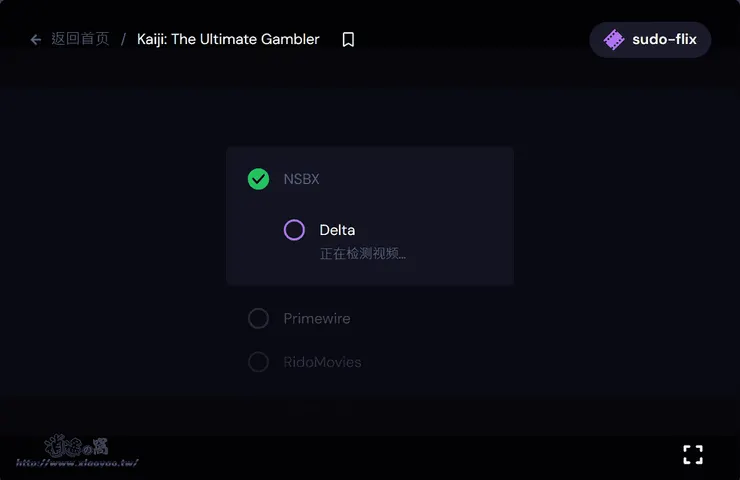Image resolution: width=740 pixels, height=480 pixels.
Task: Click the green checkmark beside NSBX
Action: pos(258,179)
